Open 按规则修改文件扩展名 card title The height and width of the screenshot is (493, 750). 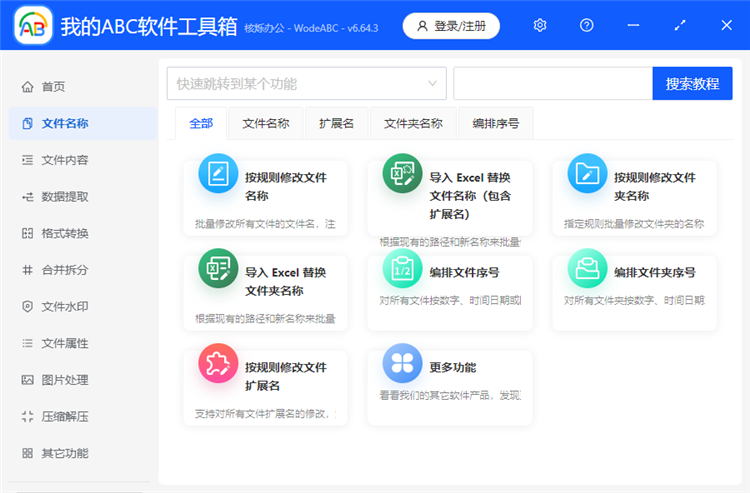(x=286, y=376)
